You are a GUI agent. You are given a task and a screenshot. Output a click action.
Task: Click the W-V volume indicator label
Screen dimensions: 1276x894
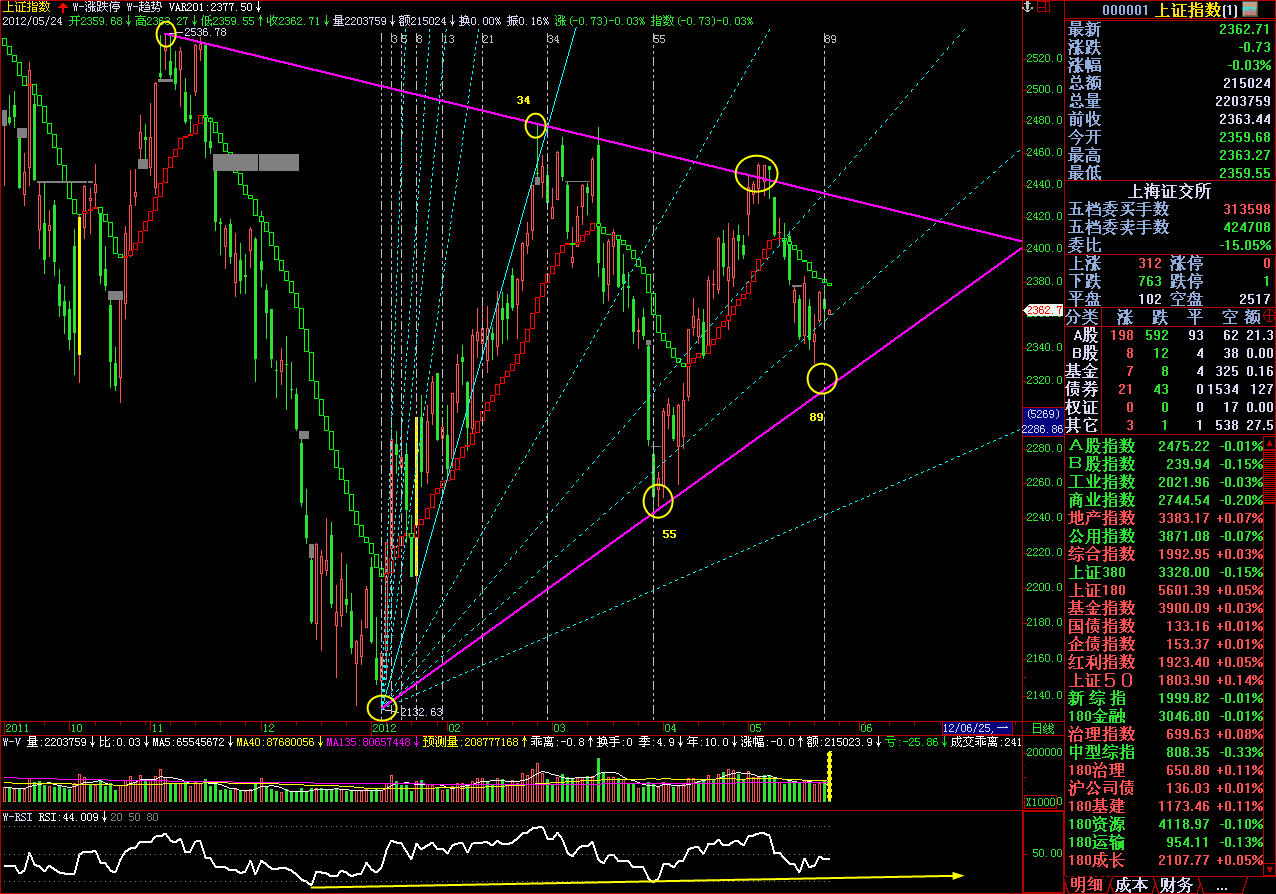pos(12,742)
